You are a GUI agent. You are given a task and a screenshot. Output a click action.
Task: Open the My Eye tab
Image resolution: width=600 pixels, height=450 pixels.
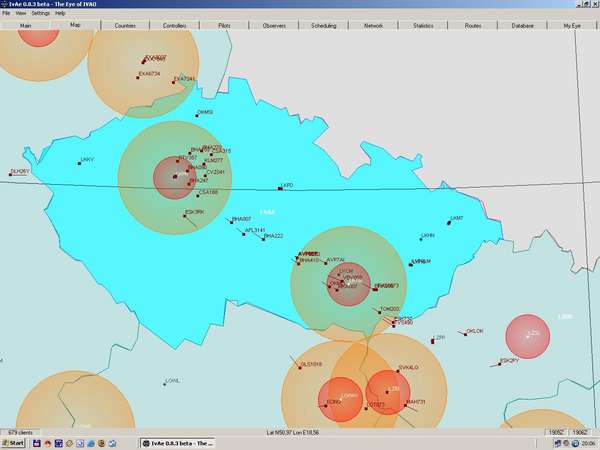click(572, 26)
